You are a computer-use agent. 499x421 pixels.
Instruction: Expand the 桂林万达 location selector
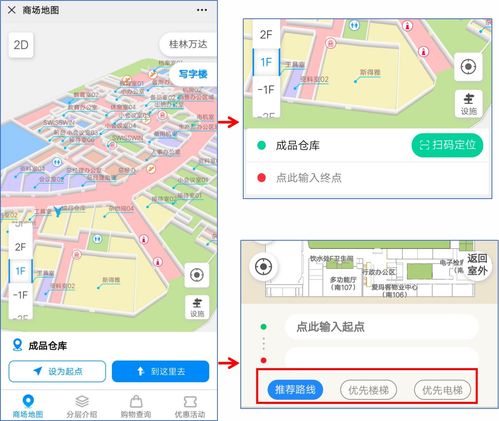pyautogui.click(x=188, y=44)
